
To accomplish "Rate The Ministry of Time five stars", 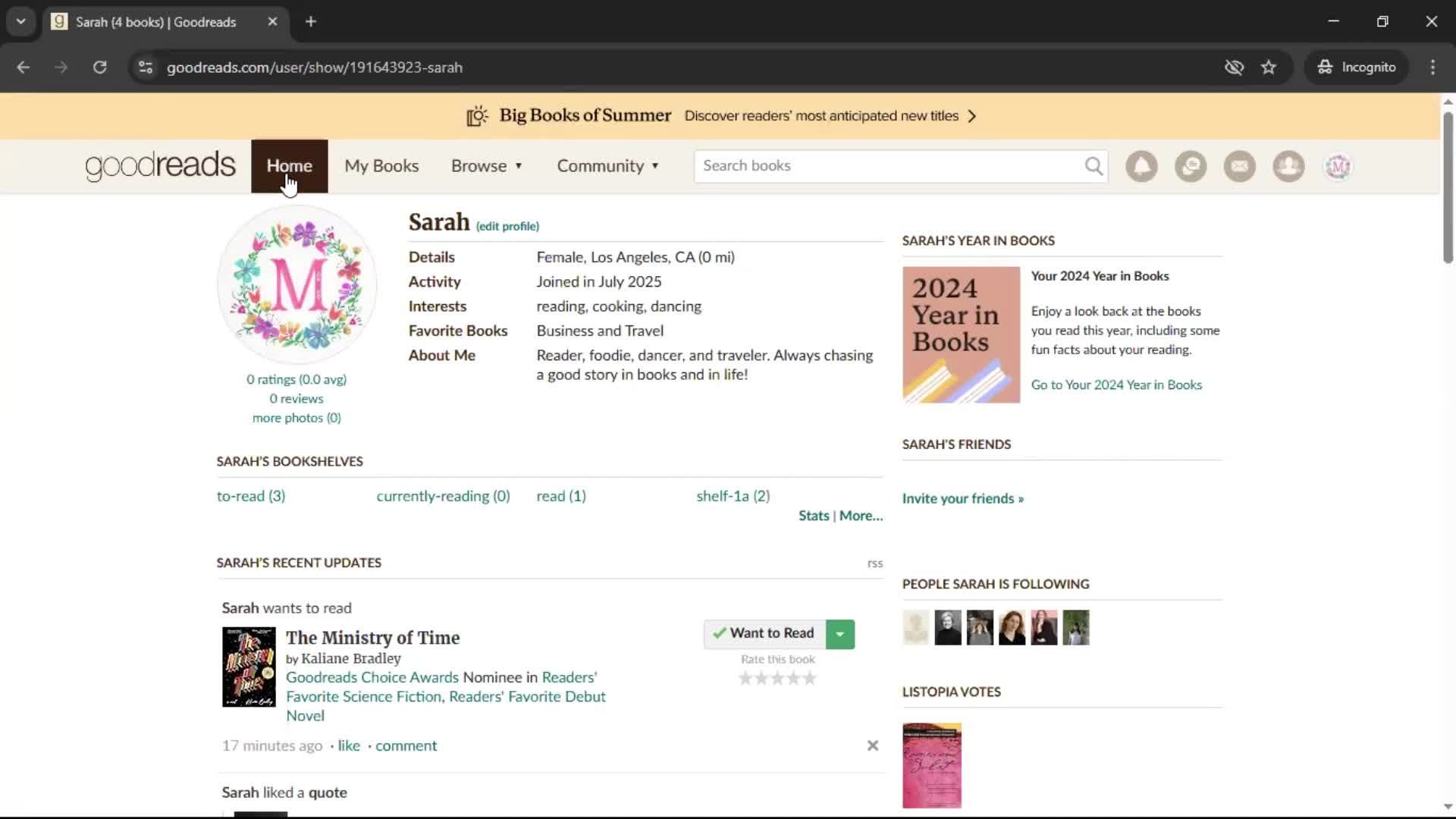I will click(810, 678).
